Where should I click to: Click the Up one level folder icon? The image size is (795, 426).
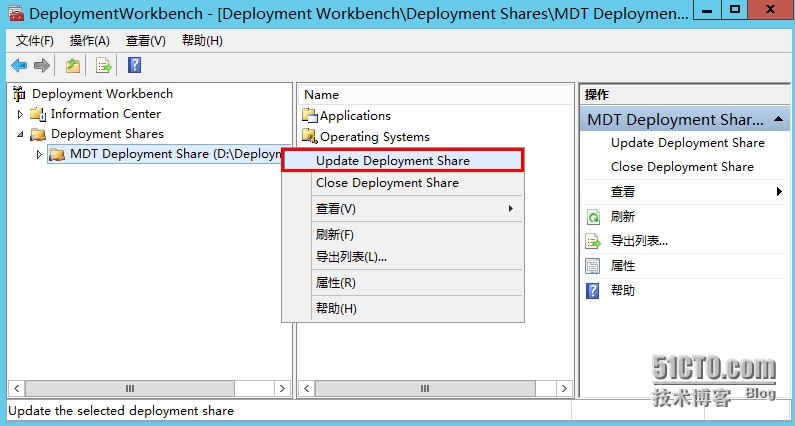(x=73, y=65)
